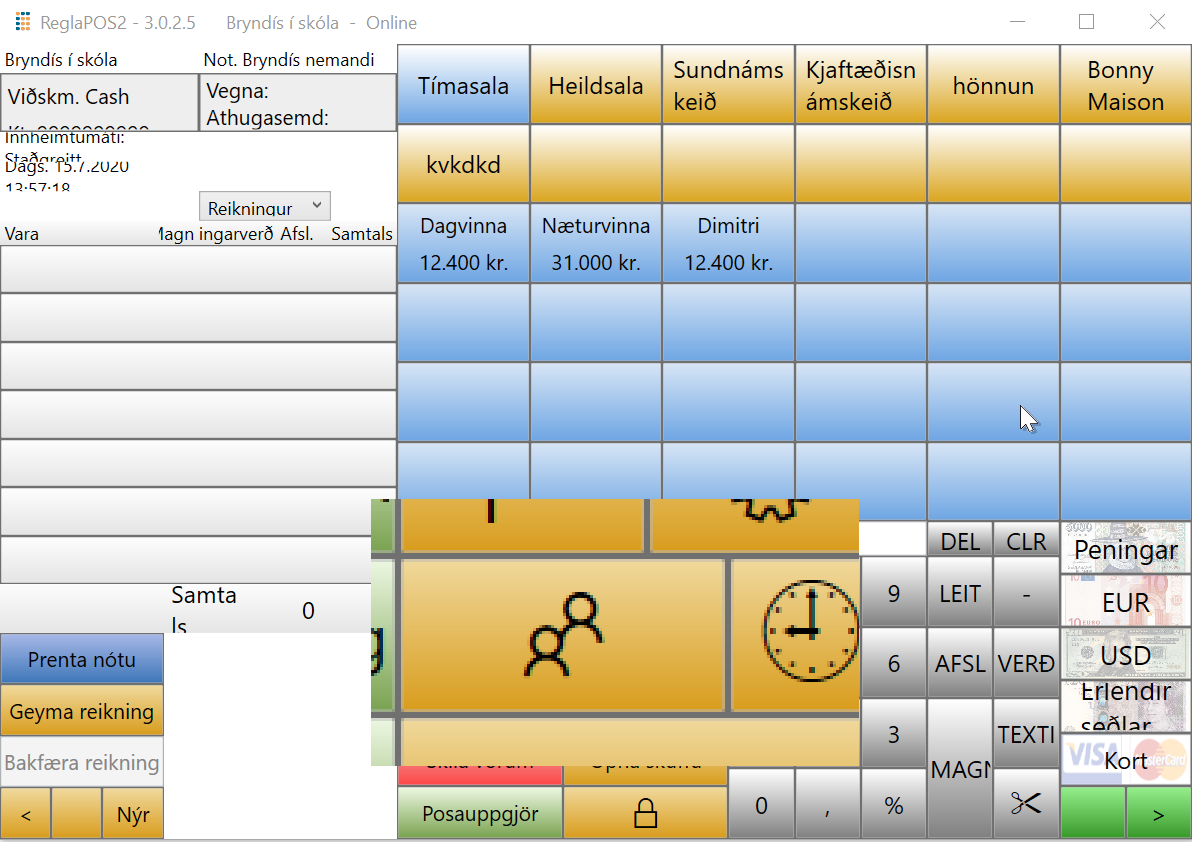
Task: Add the Næturvinna 31.000 kr. item
Action: [x=595, y=244]
